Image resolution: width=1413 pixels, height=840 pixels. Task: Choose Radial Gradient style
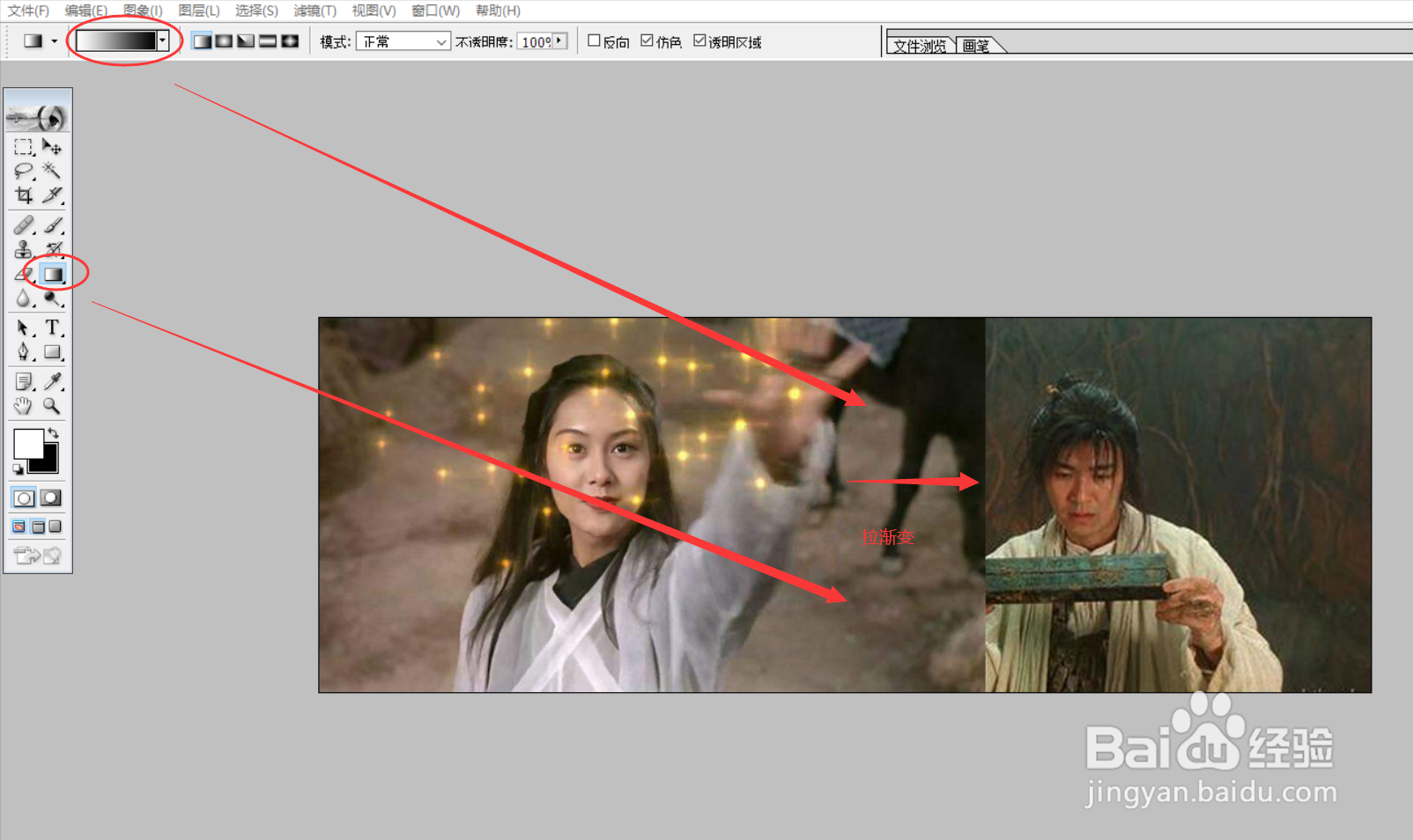click(224, 41)
